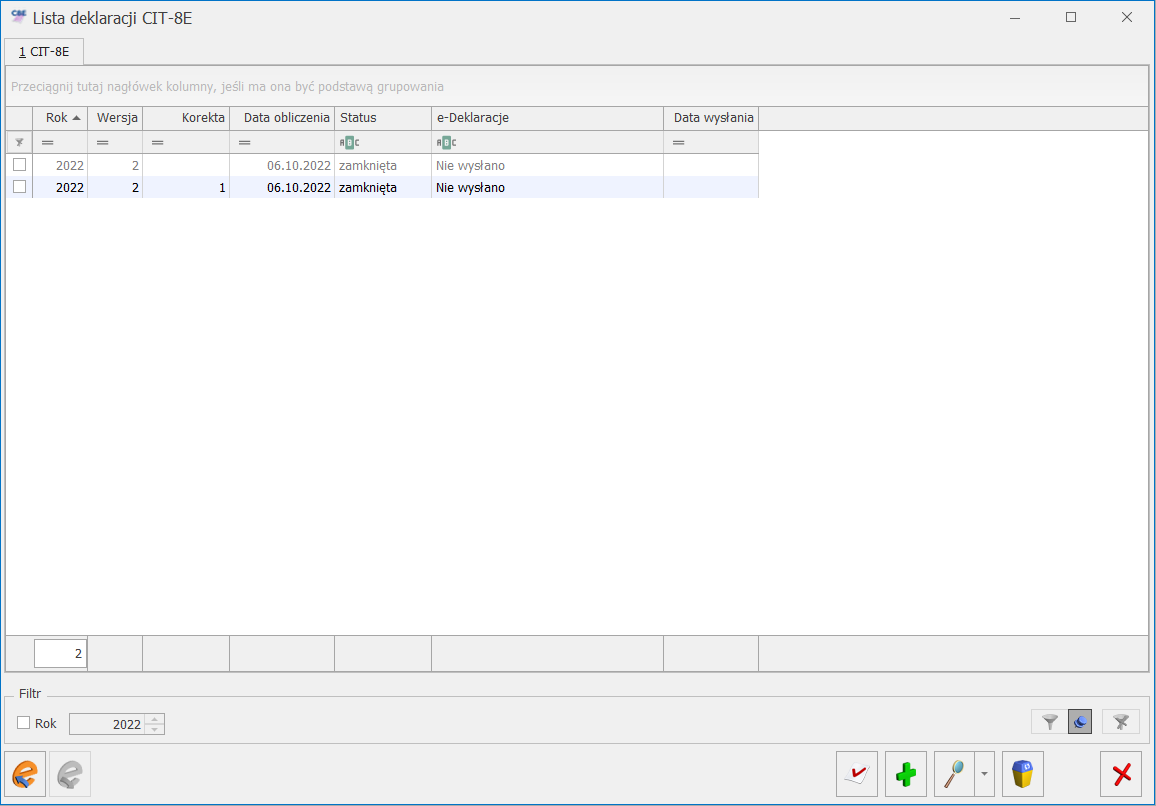
Task: Send declaration to e-Deklaracje system icon
Action: coord(25,774)
